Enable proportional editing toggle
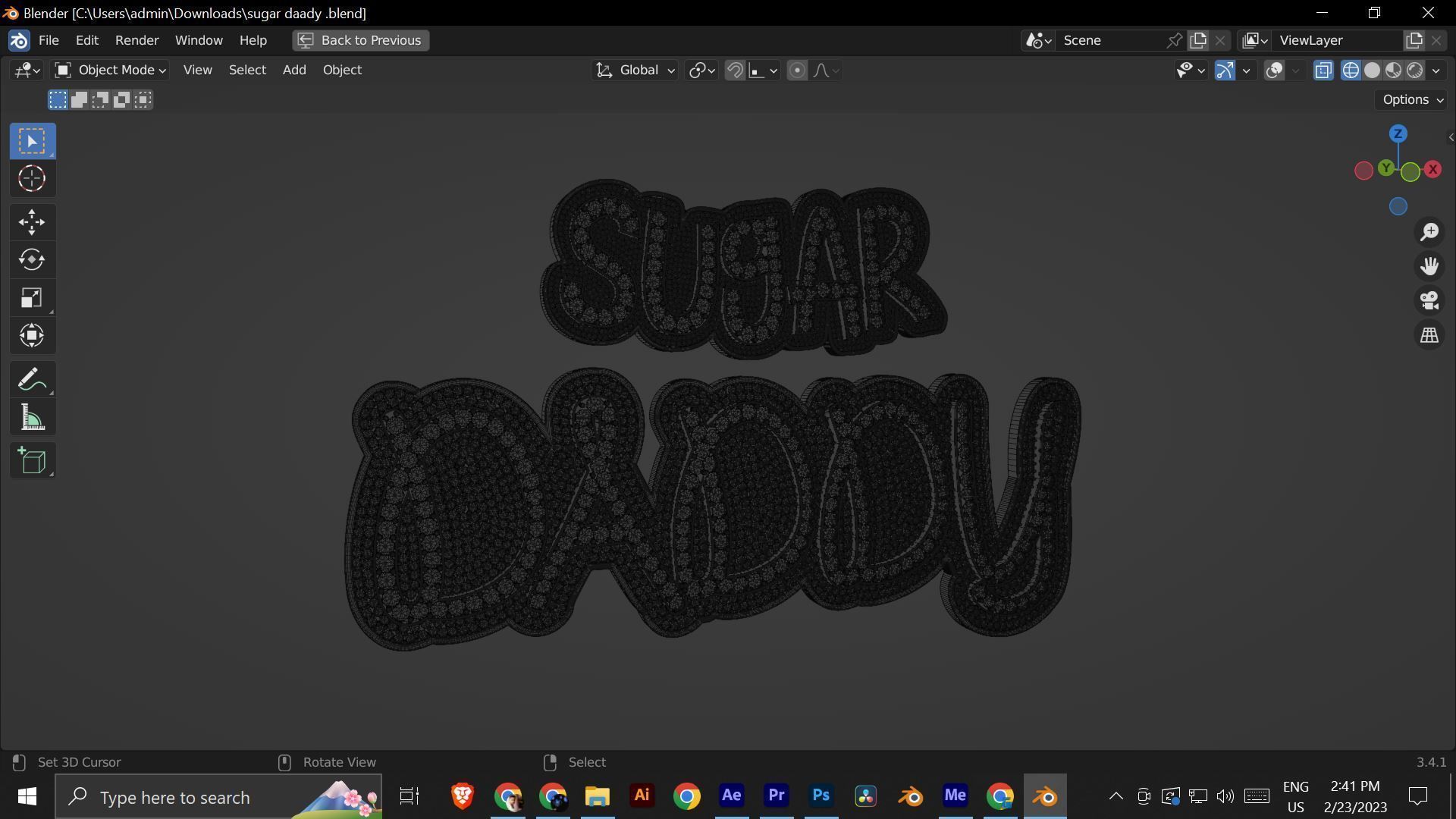Screen dimensions: 1456x819 click(x=797, y=71)
